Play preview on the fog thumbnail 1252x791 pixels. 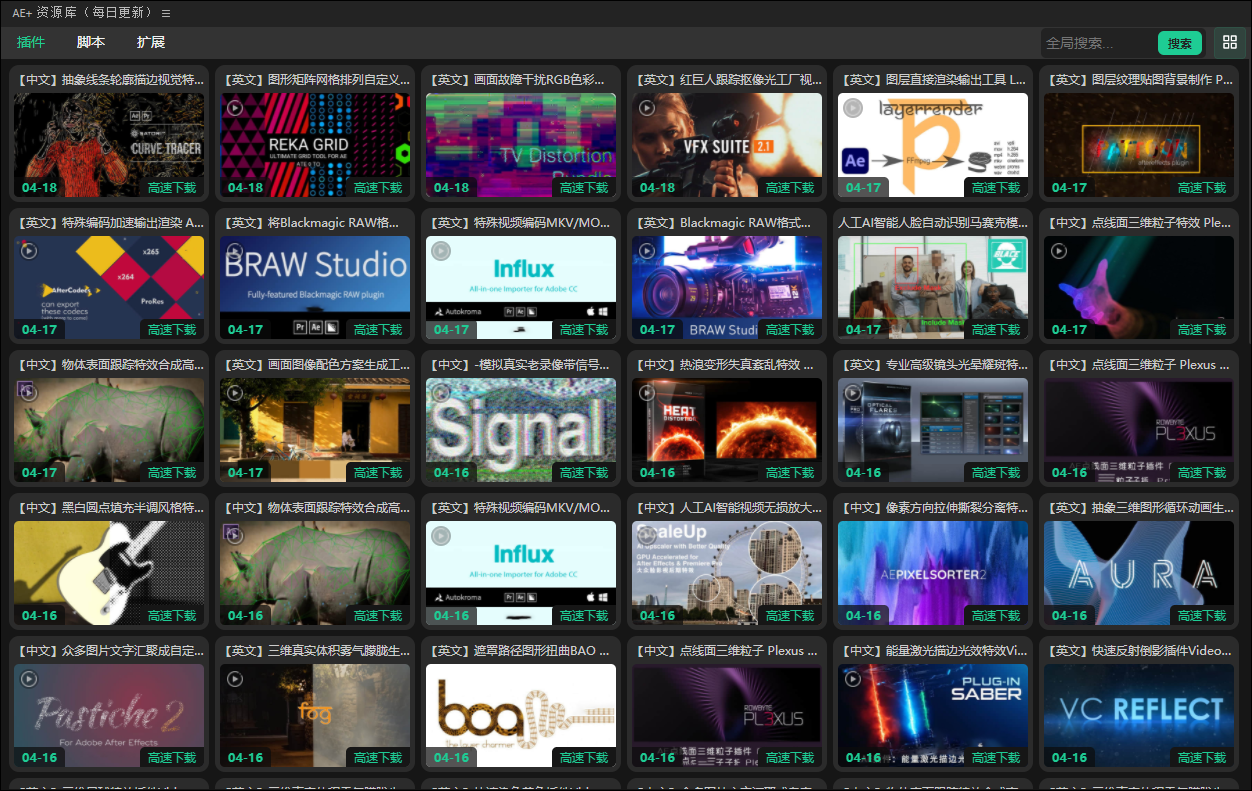[235, 679]
